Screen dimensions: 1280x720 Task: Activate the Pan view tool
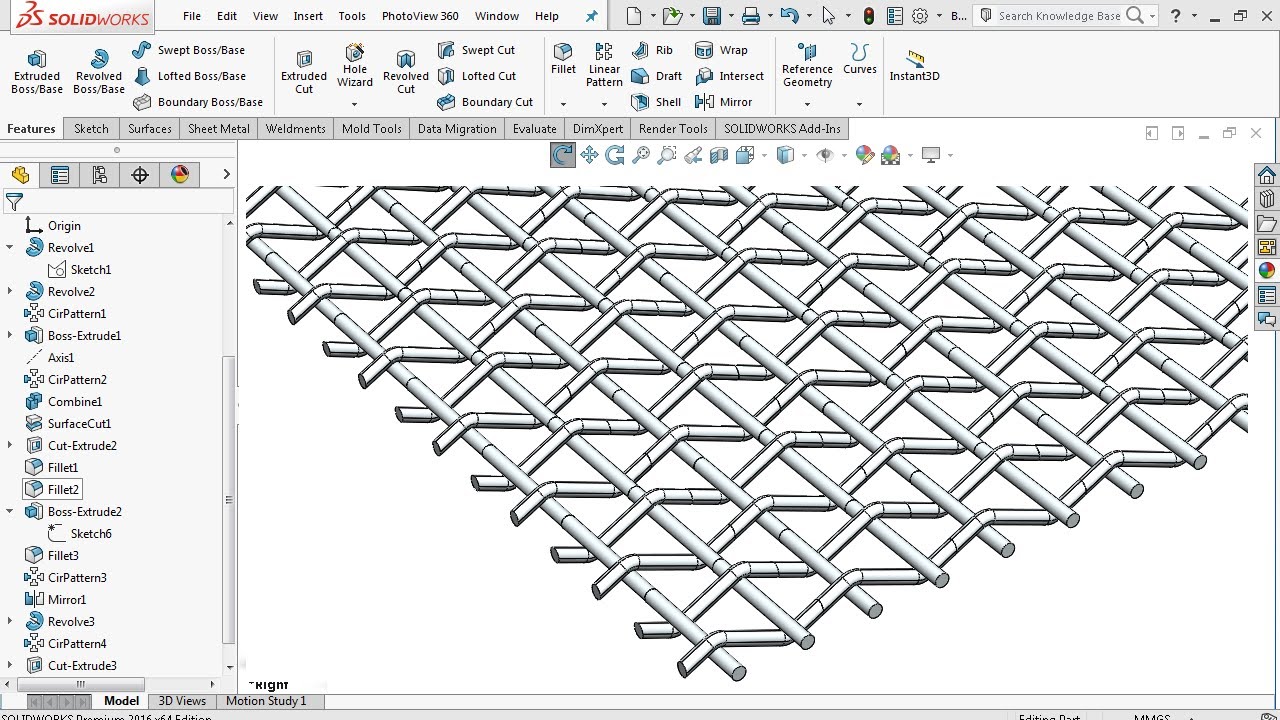click(x=589, y=155)
